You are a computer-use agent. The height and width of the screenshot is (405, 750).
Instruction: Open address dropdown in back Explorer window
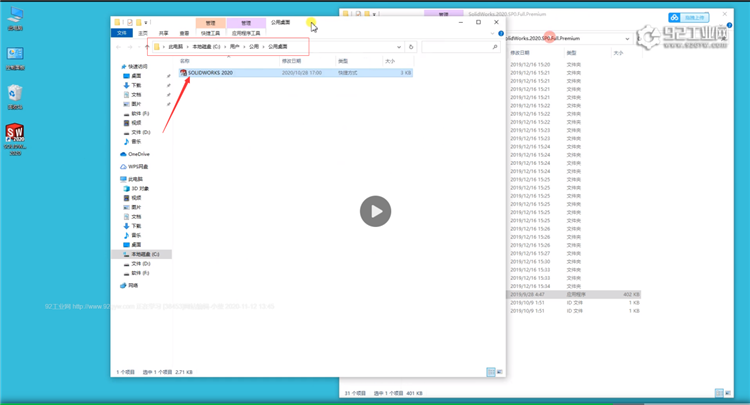[x=627, y=39]
